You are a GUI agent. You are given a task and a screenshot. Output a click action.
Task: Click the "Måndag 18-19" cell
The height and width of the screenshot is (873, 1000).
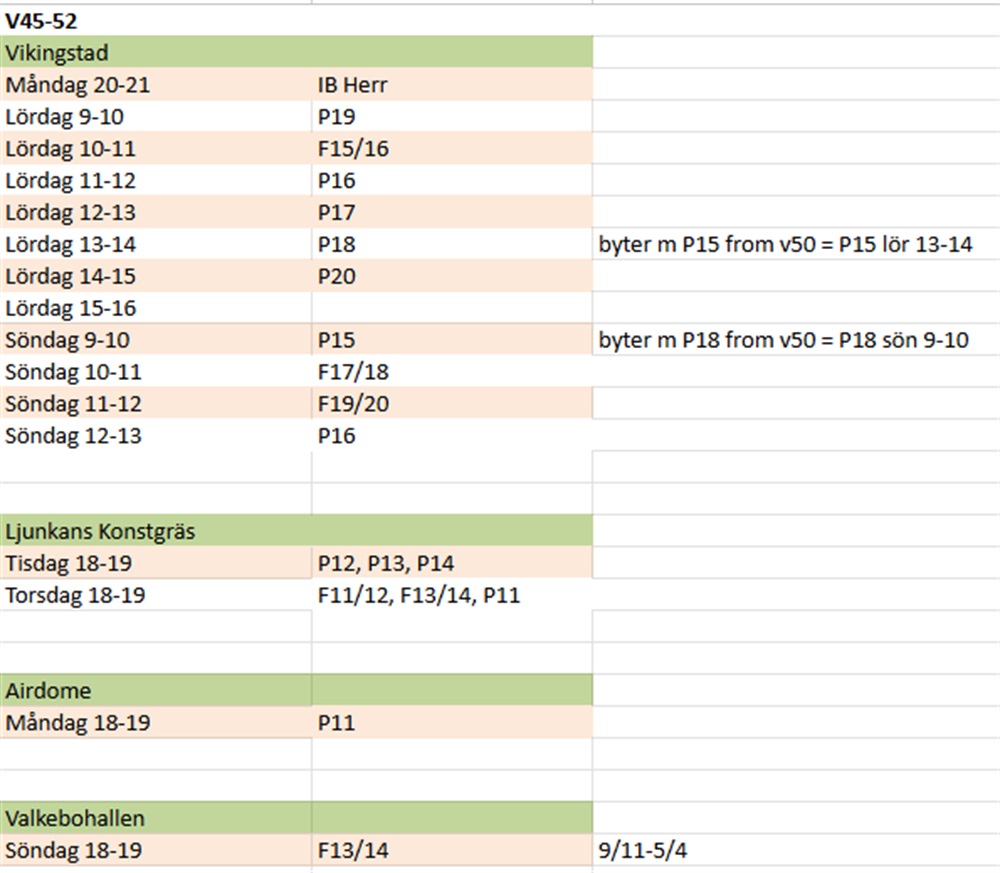point(78,722)
